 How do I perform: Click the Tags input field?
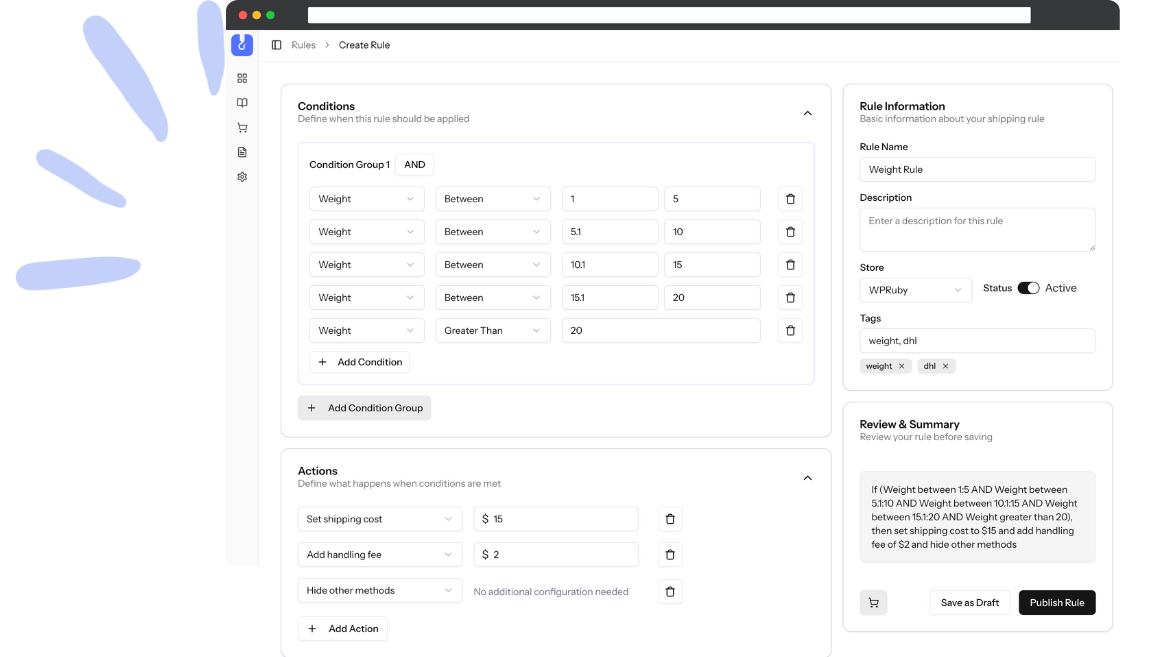pos(978,340)
